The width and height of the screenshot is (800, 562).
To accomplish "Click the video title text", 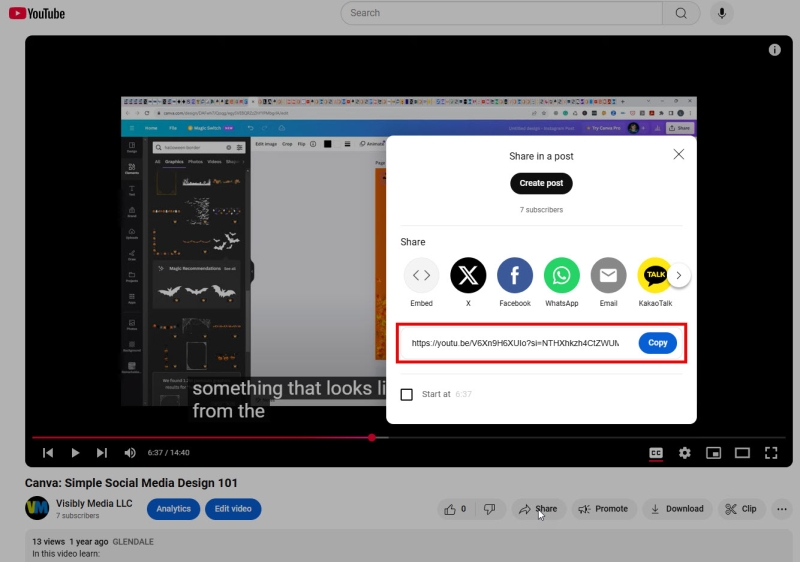I will (131, 483).
